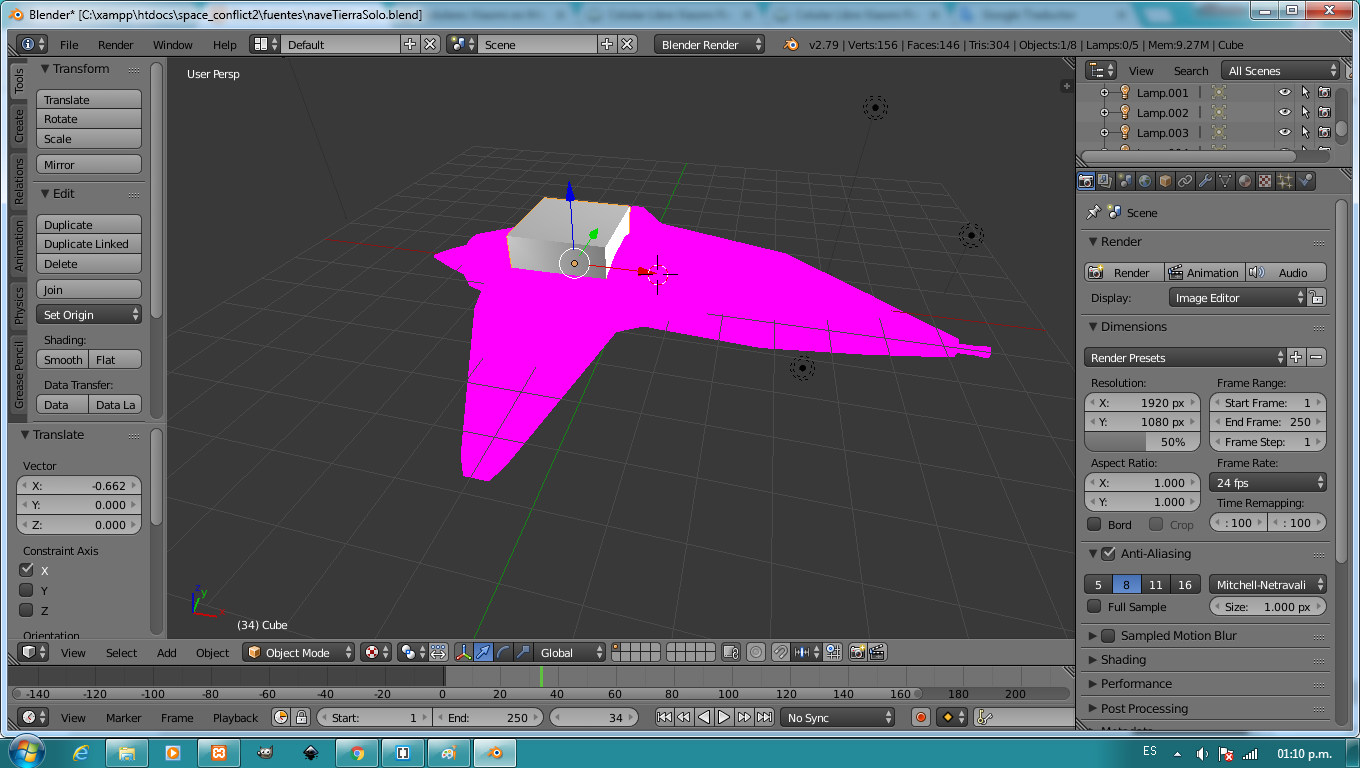Open the 24 fps frame rate dropdown
Screen dimensions: 1360x768
(x=1268, y=482)
